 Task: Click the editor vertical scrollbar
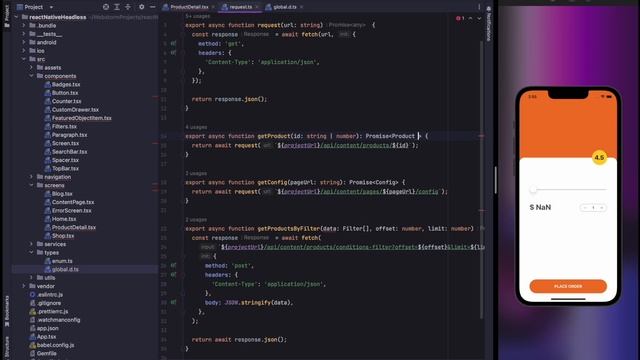482,180
